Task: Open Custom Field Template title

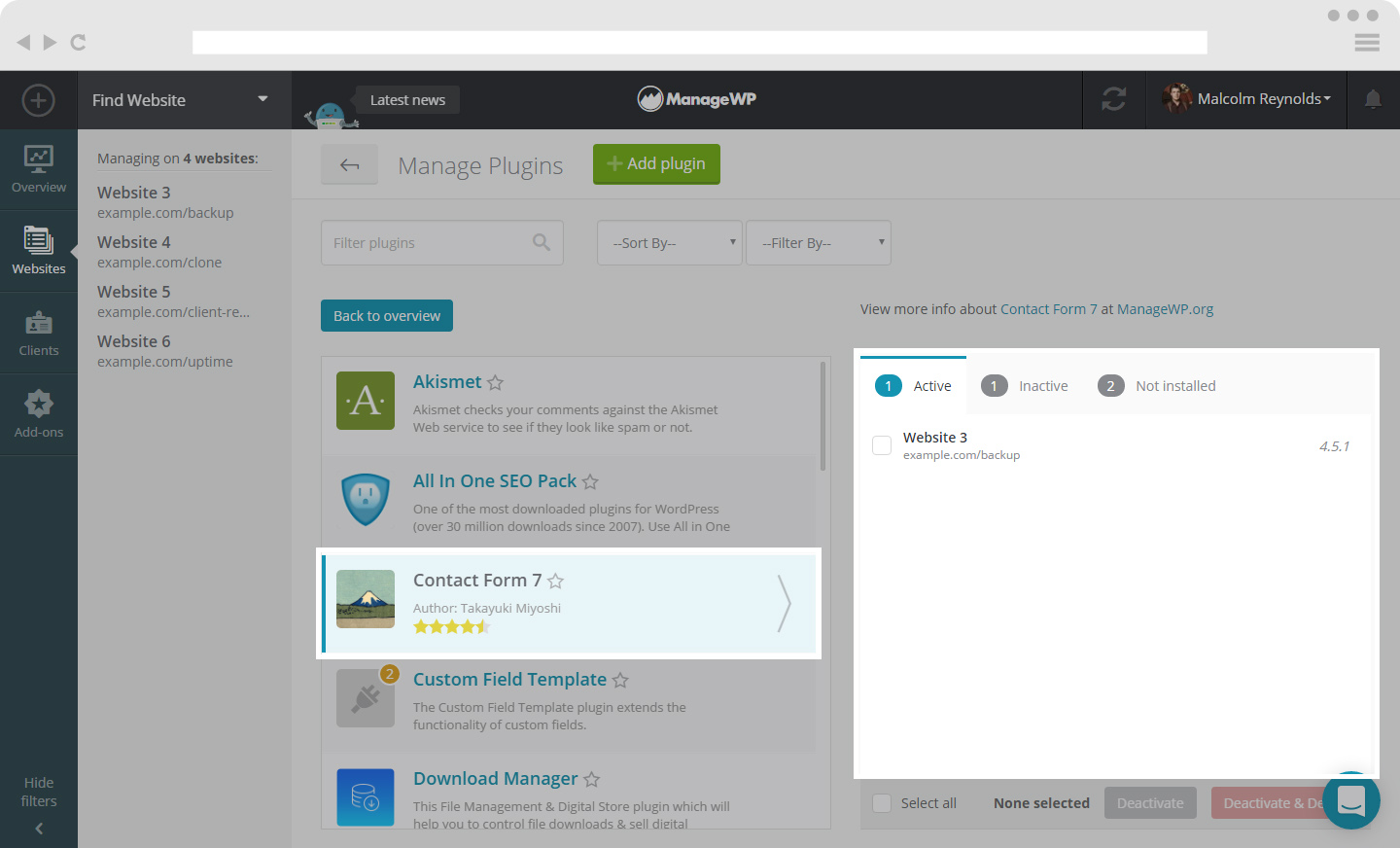Action: pyautogui.click(x=509, y=680)
